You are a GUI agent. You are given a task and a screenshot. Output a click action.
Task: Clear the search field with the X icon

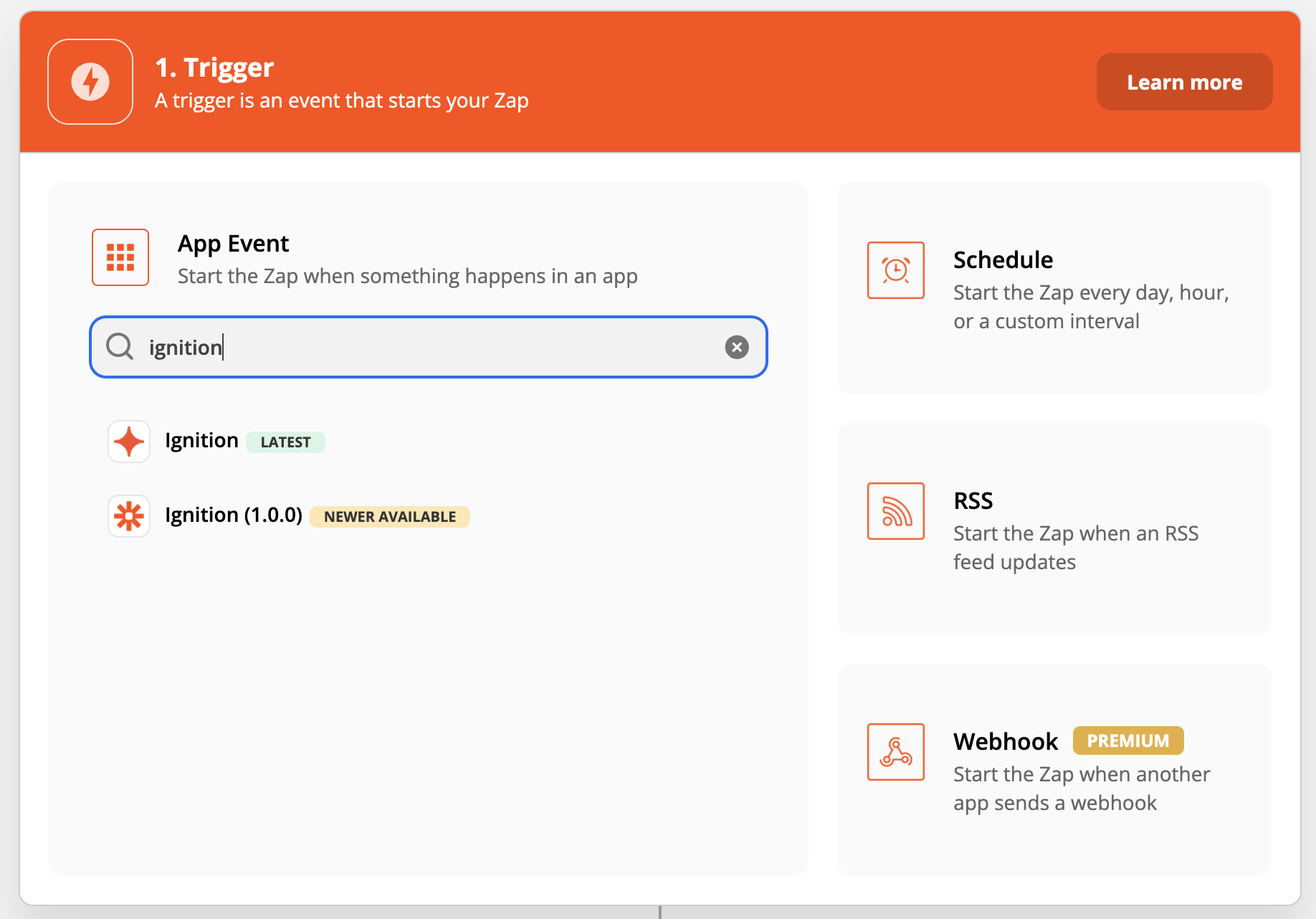(737, 347)
